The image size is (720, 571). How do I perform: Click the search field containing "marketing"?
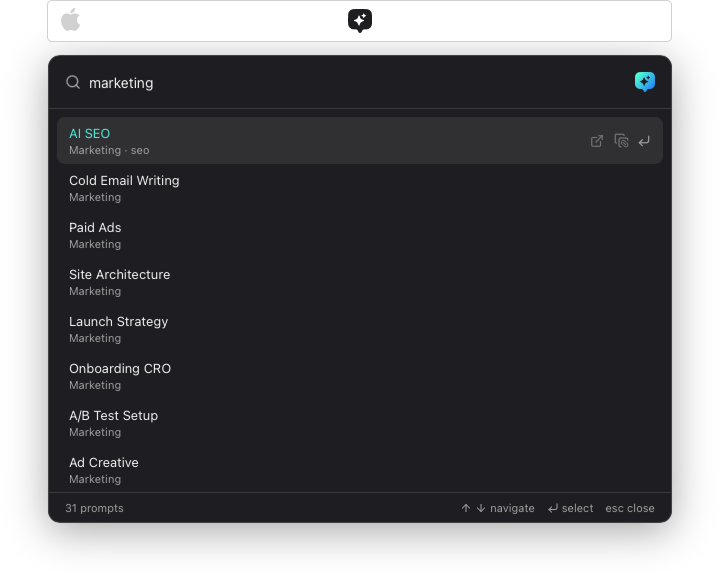point(350,83)
